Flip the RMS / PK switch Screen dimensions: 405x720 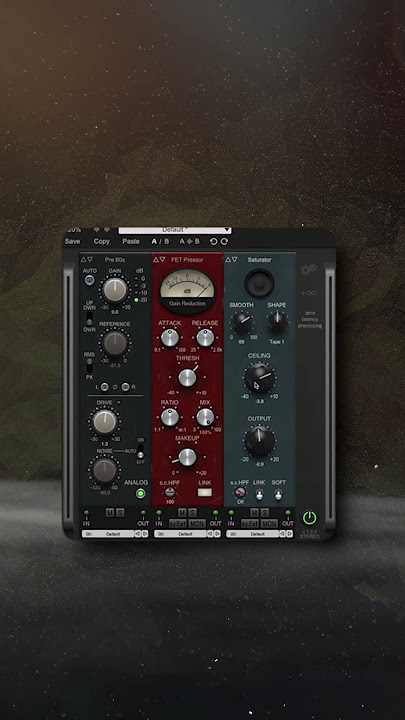point(90,366)
